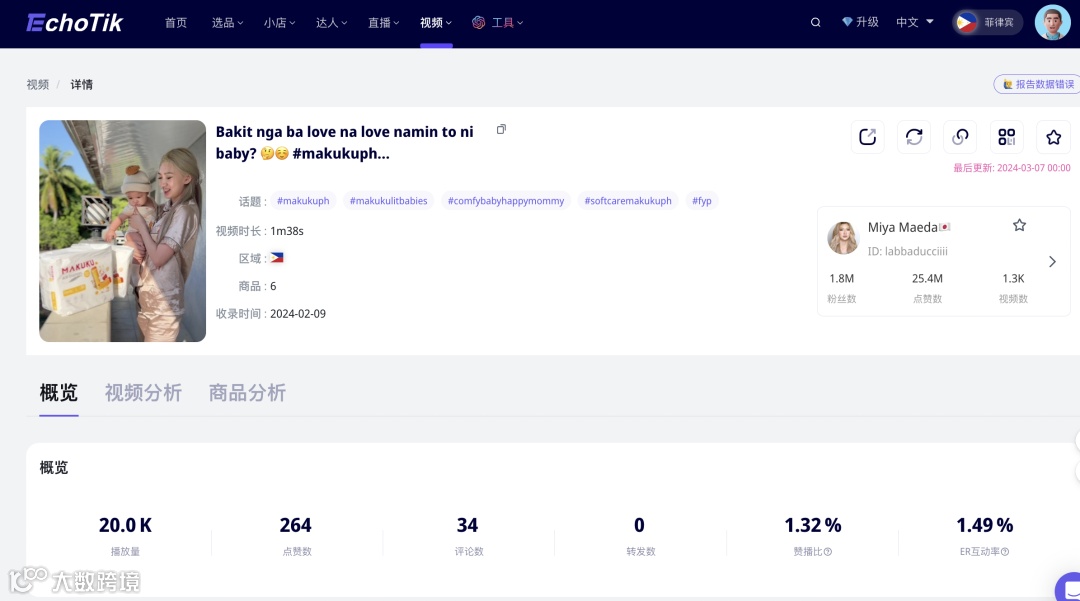Expand creator card with the right chevron

1052,262
